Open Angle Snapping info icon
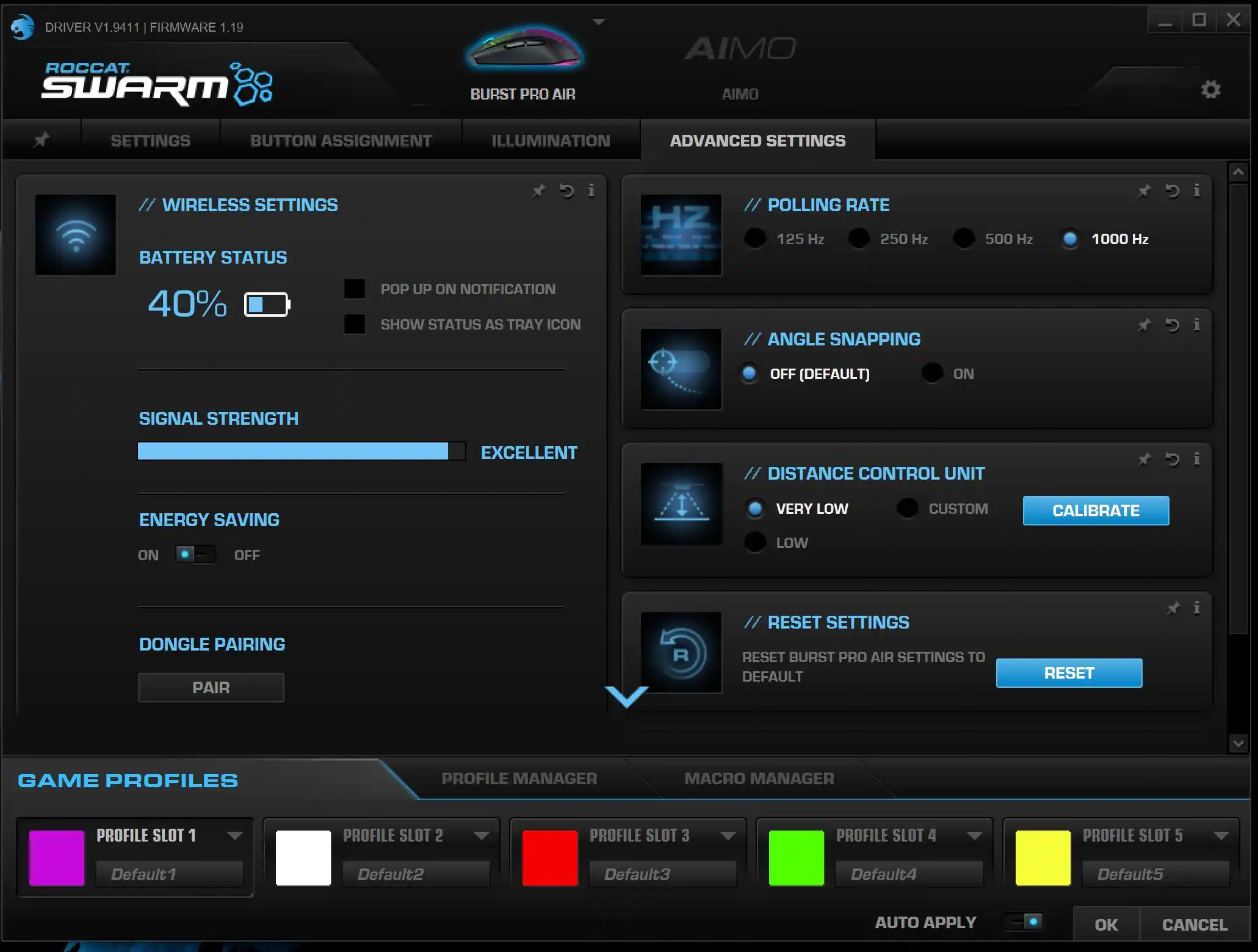Viewport: 1258px width, 952px height. click(x=1196, y=325)
